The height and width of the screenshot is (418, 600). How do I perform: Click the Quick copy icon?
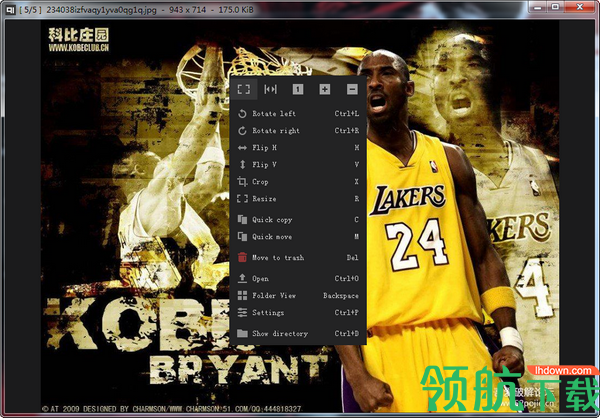242,219
